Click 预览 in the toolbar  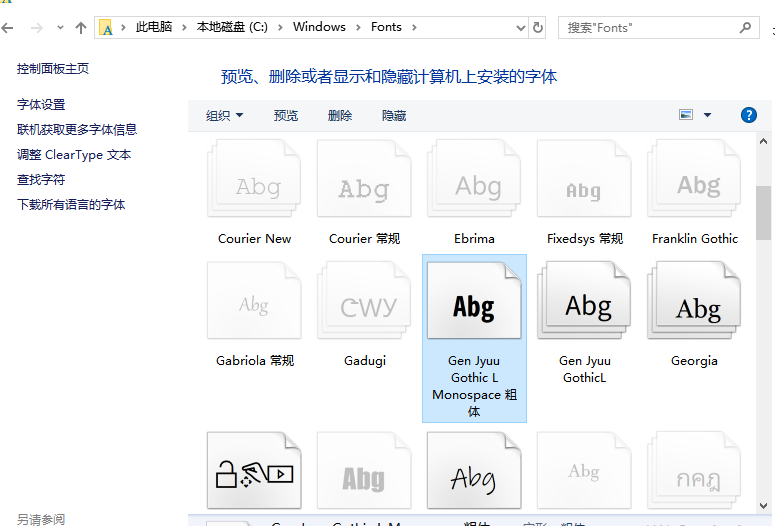[286, 116]
